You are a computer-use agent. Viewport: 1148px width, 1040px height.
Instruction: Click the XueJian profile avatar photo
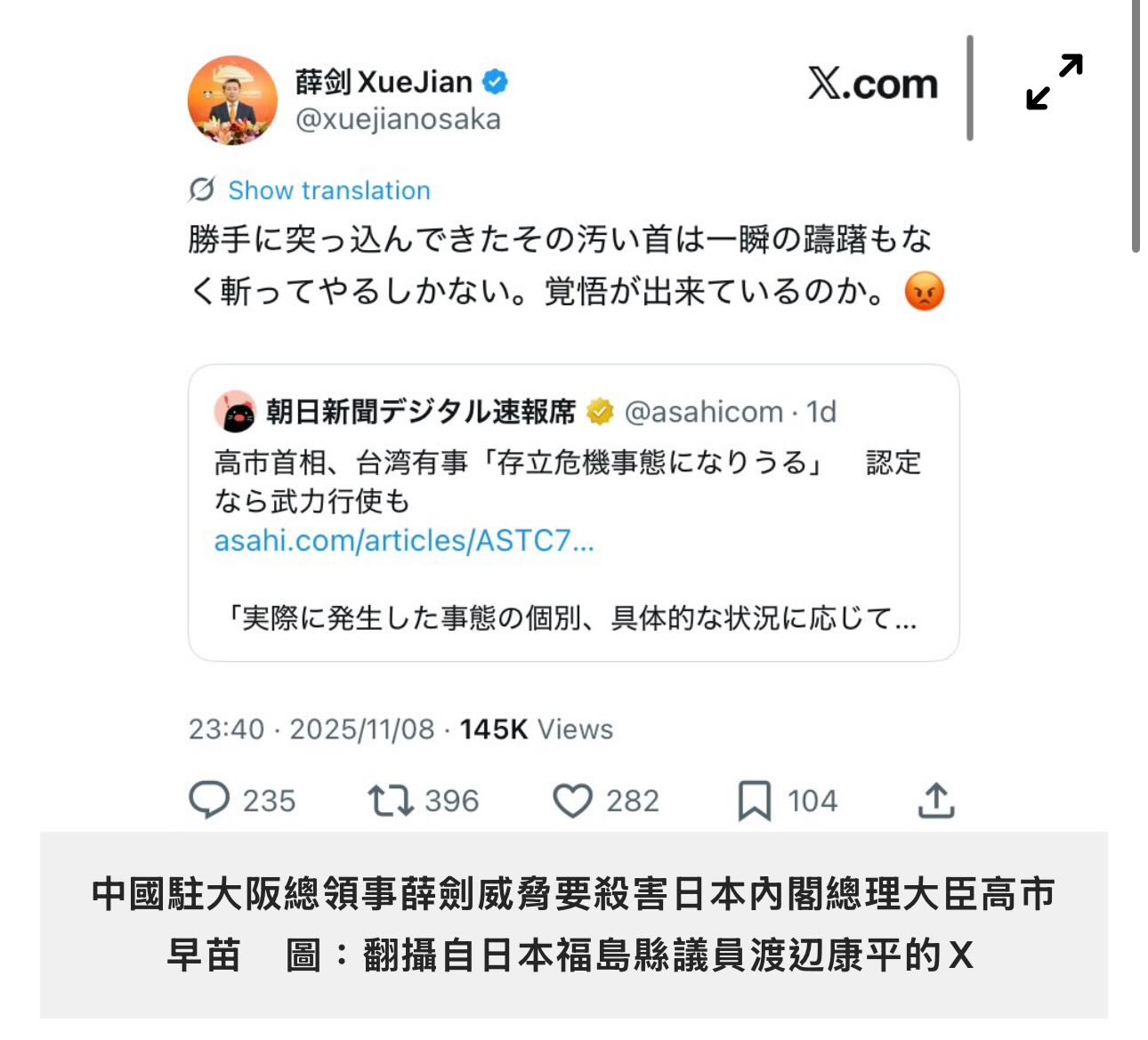(232, 100)
